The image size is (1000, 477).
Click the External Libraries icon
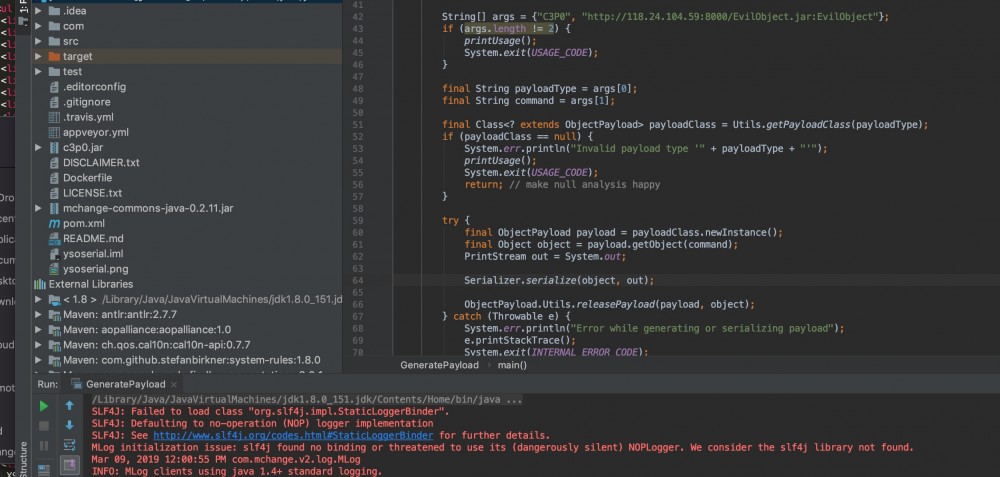[x=40, y=284]
